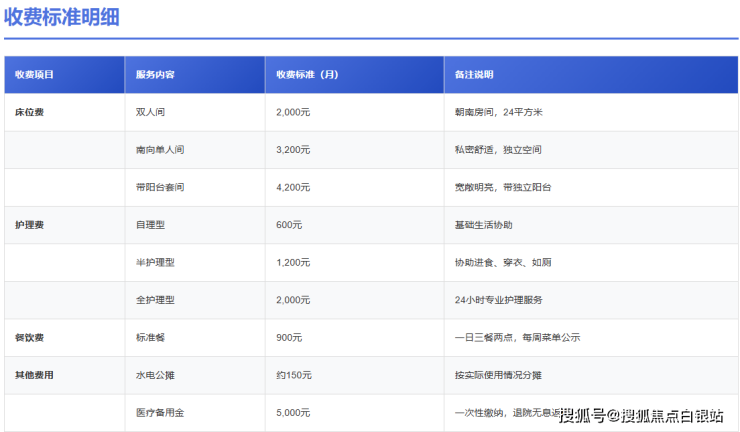740x432 pixels.
Task: Select the 餐饮费 category cell
Action: pyautogui.click(x=29, y=337)
